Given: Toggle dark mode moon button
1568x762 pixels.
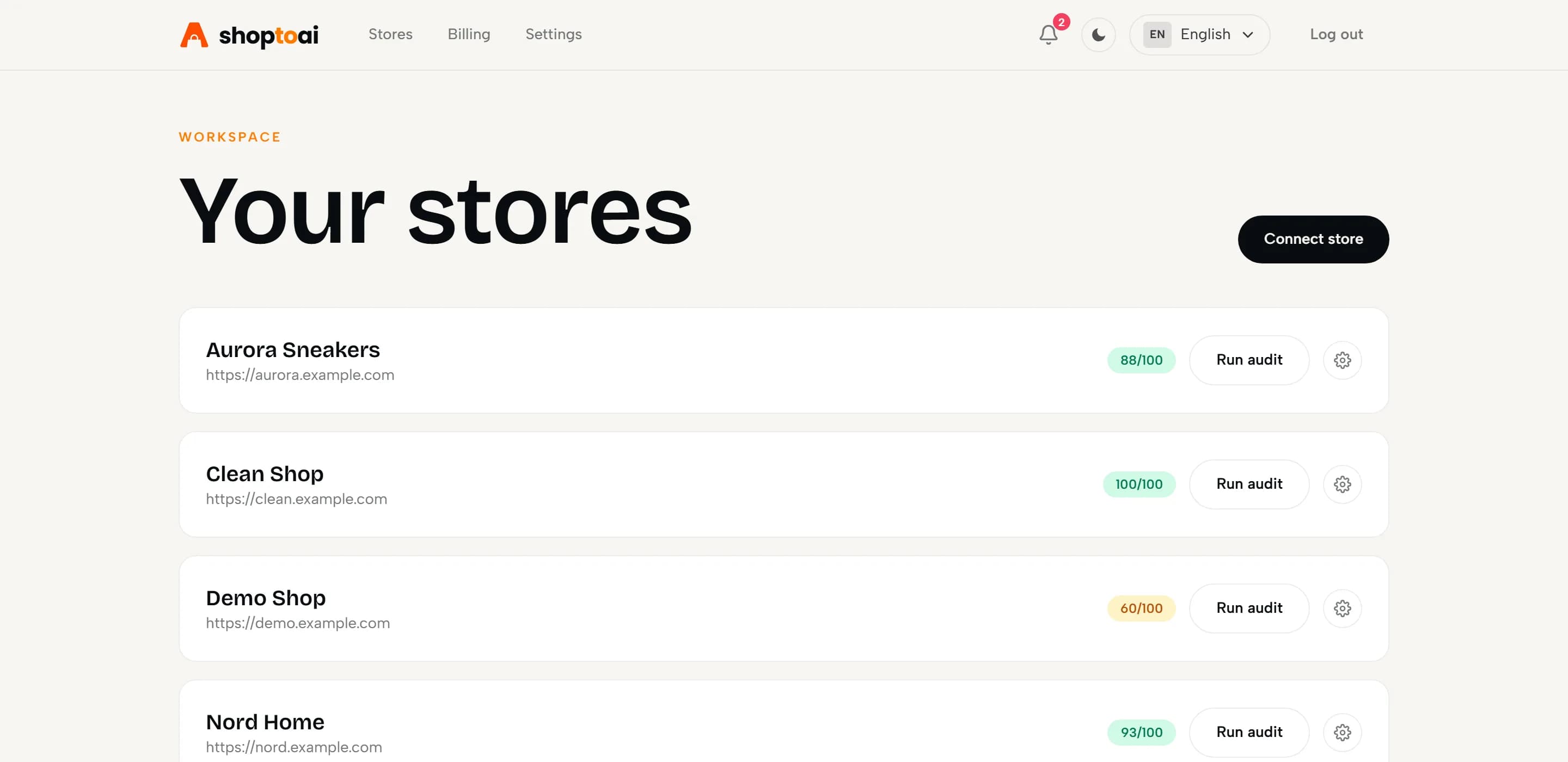Looking at the screenshot, I should [x=1098, y=35].
